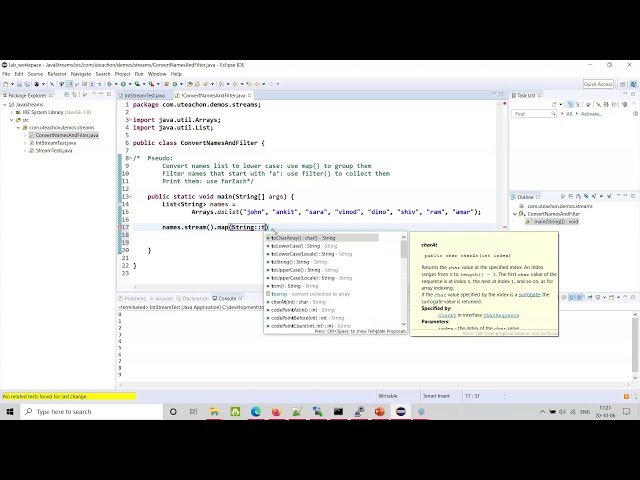Toggle Hide Fields in Outline toolbar
This screenshot has height=480, width=640.
(586, 196)
